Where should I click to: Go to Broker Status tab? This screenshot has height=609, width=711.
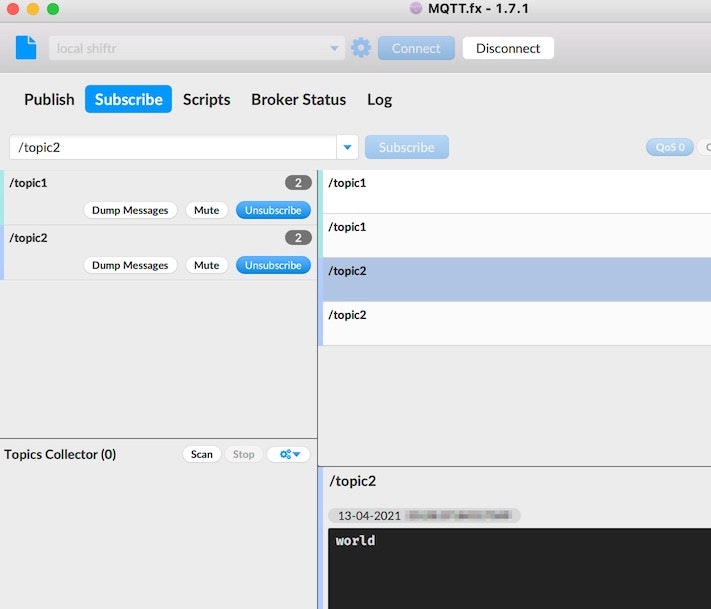[x=299, y=99]
